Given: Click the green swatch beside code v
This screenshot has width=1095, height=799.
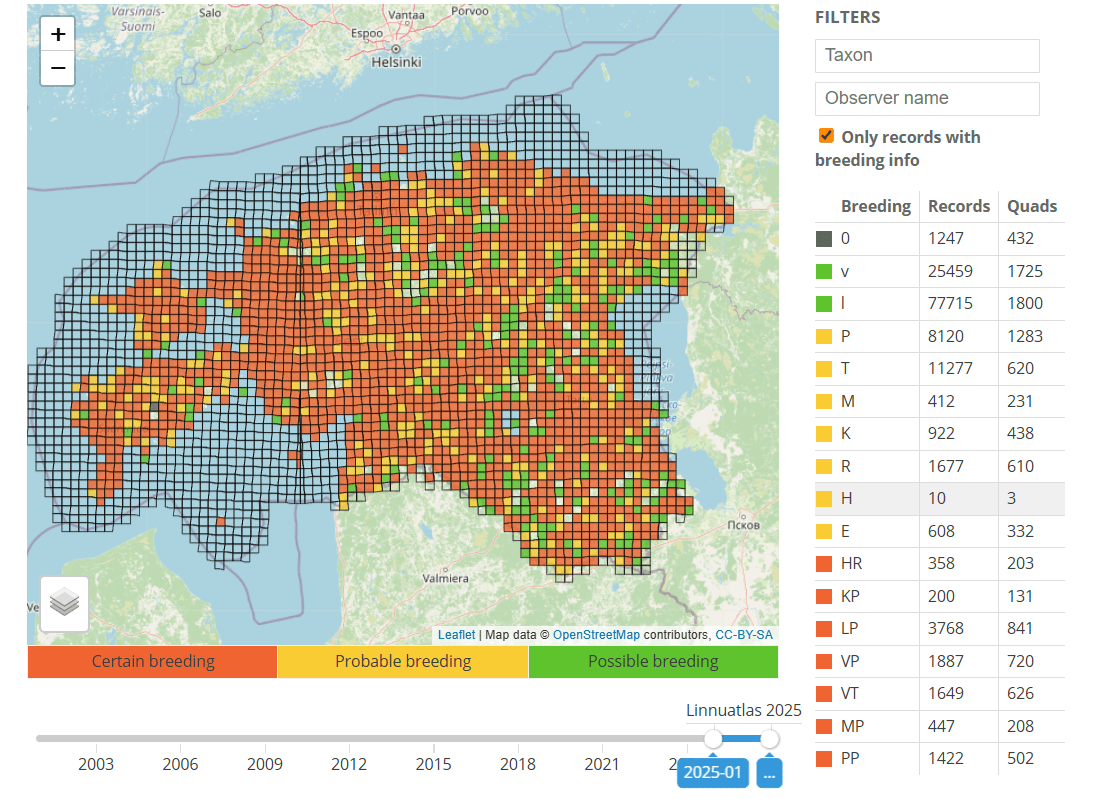Looking at the screenshot, I should point(824,271).
